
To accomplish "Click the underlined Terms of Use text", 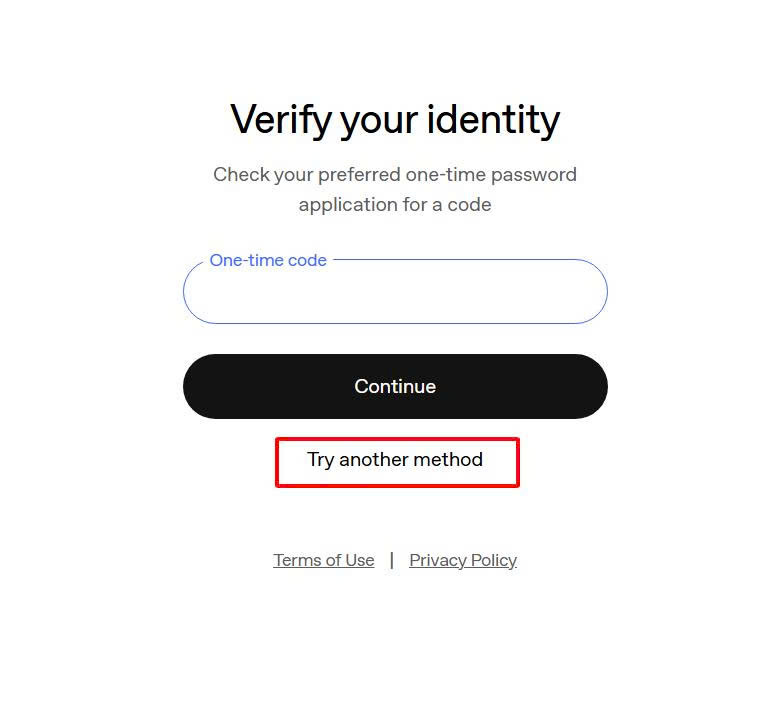I will tap(323, 560).
